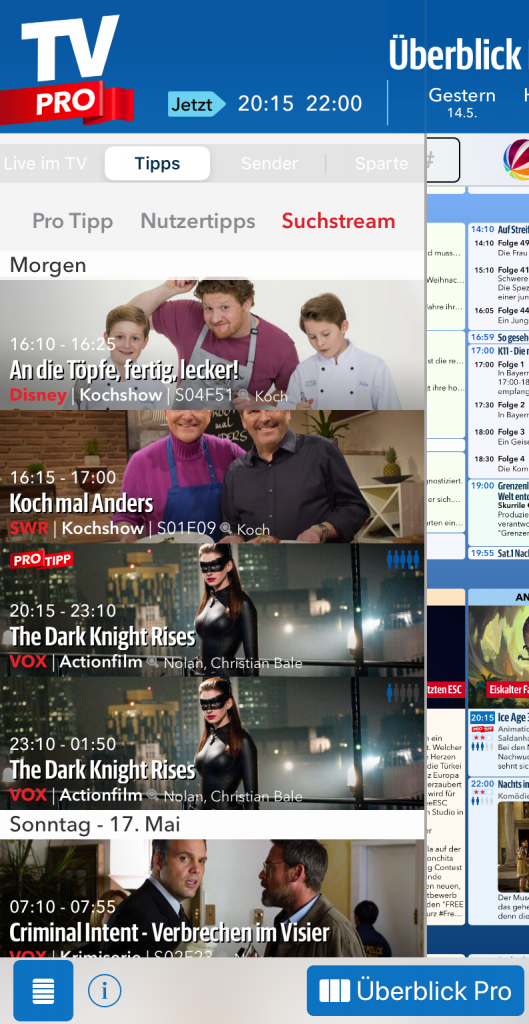This screenshot has height=1024, width=529.
Task: Open Überblick Pro view
Action: pos(415,991)
